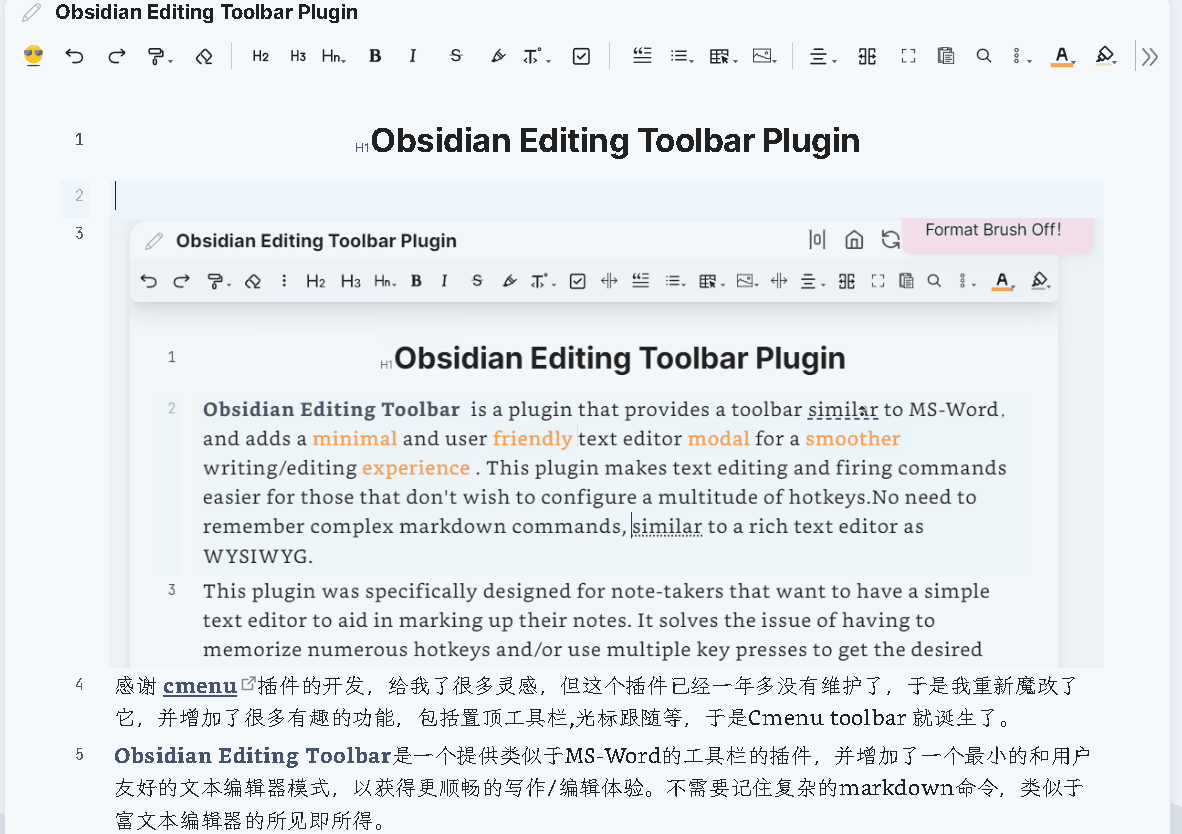Open search with top toolbar magnifier
The image size is (1182, 834).
click(x=984, y=56)
